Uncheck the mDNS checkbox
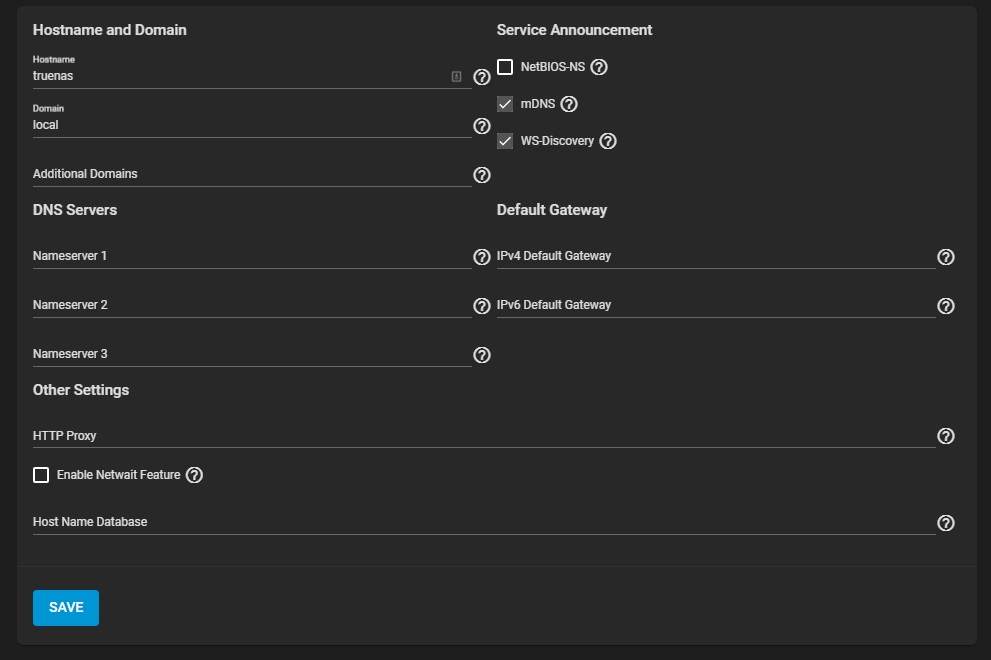Viewport: 991px width, 660px height. click(505, 104)
